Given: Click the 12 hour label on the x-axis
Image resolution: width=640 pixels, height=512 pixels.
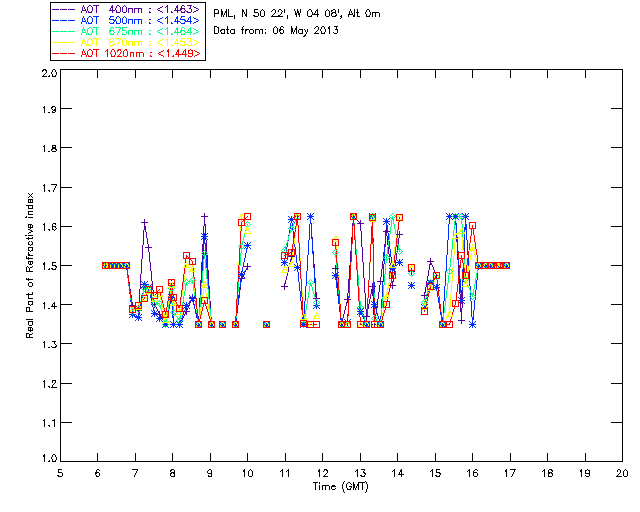Looking at the screenshot, I should point(322,473).
